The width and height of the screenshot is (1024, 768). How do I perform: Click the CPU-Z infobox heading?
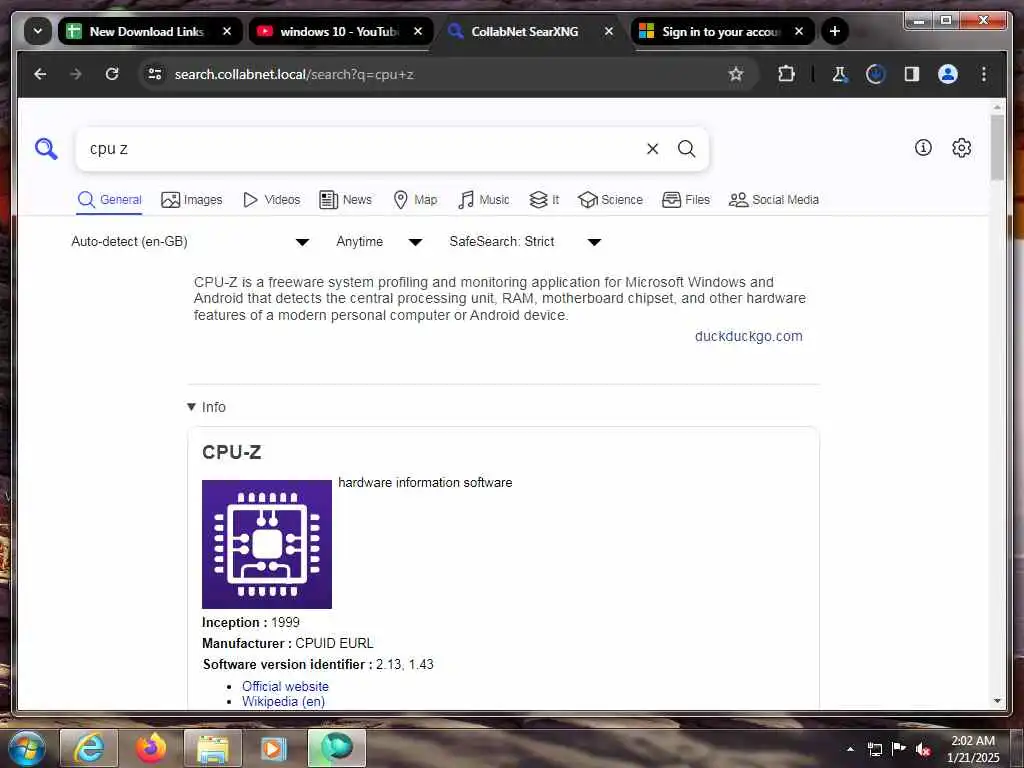click(232, 452)
